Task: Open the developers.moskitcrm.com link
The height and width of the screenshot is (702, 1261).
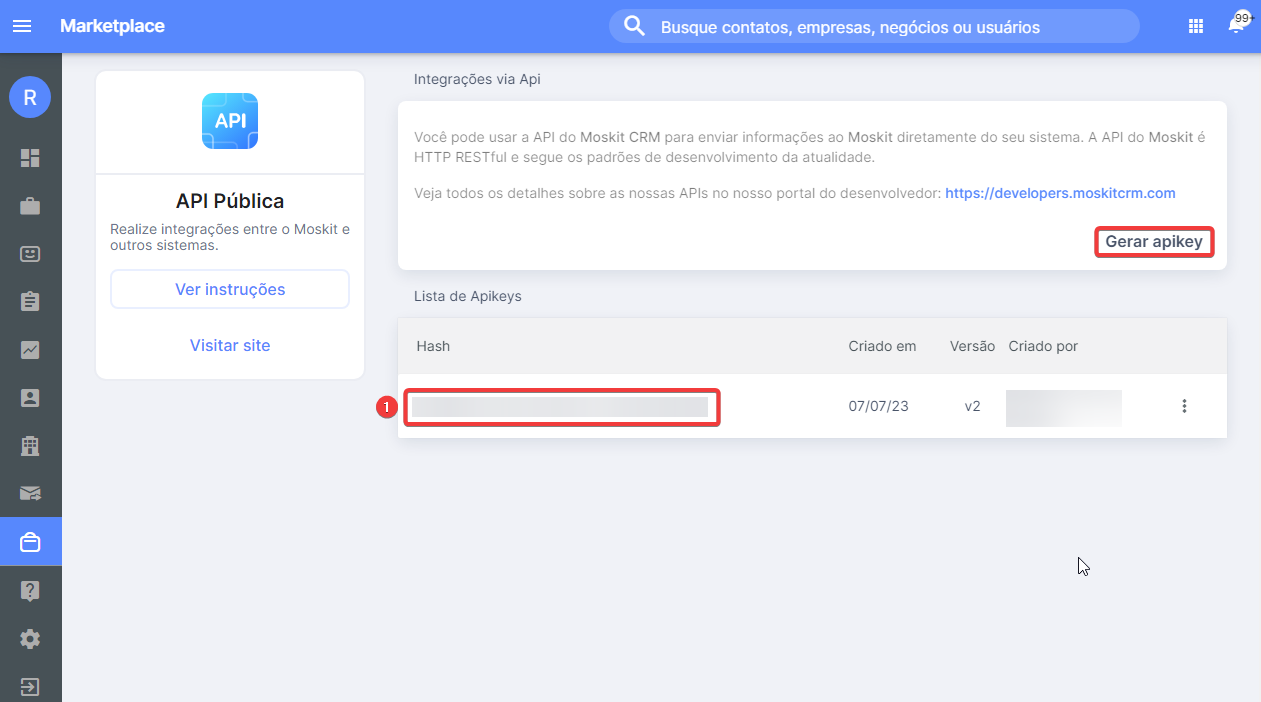Action: click(1060, 193)
